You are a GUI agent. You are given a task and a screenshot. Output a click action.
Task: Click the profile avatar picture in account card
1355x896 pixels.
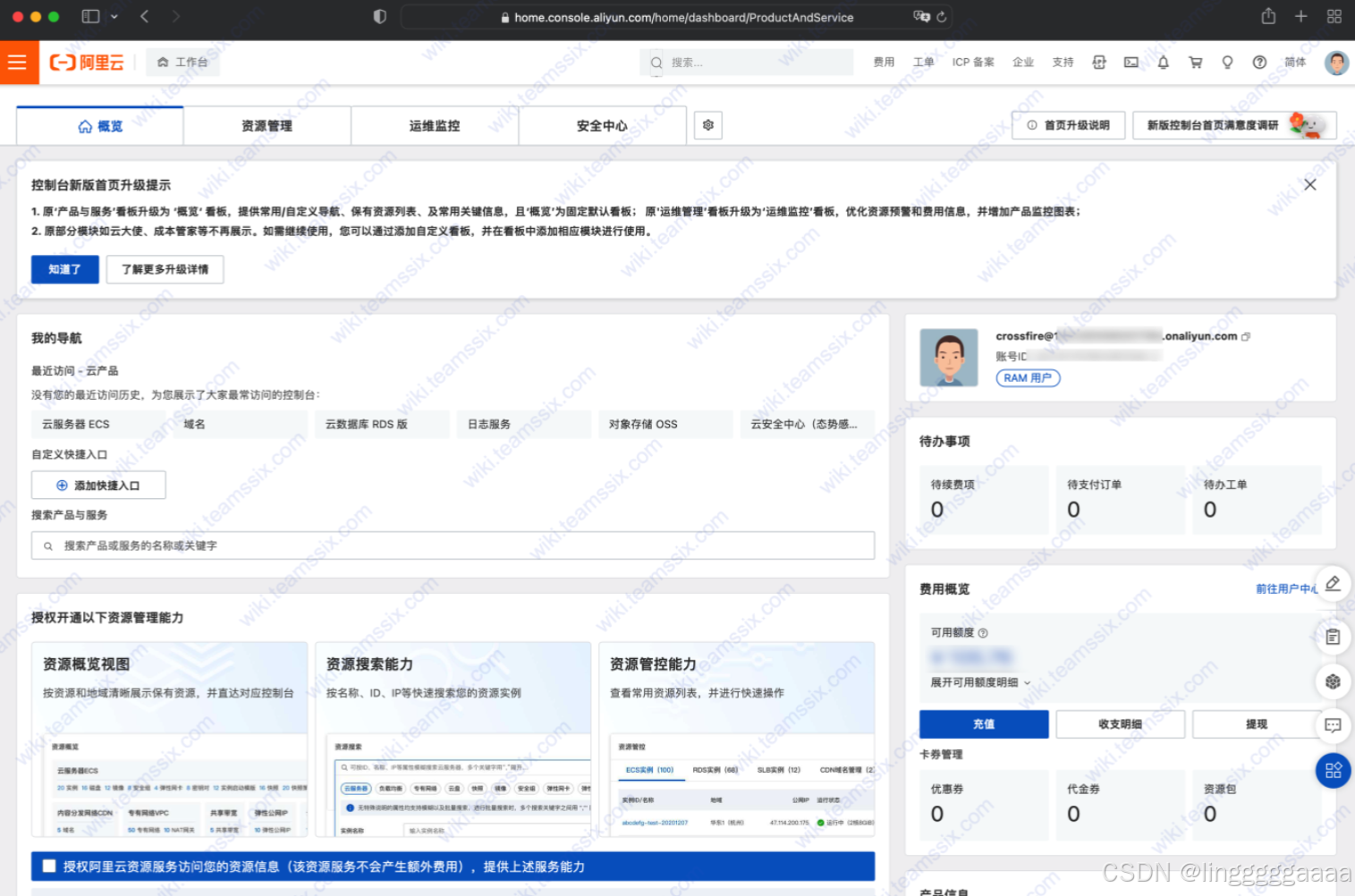tap(949, 358)
